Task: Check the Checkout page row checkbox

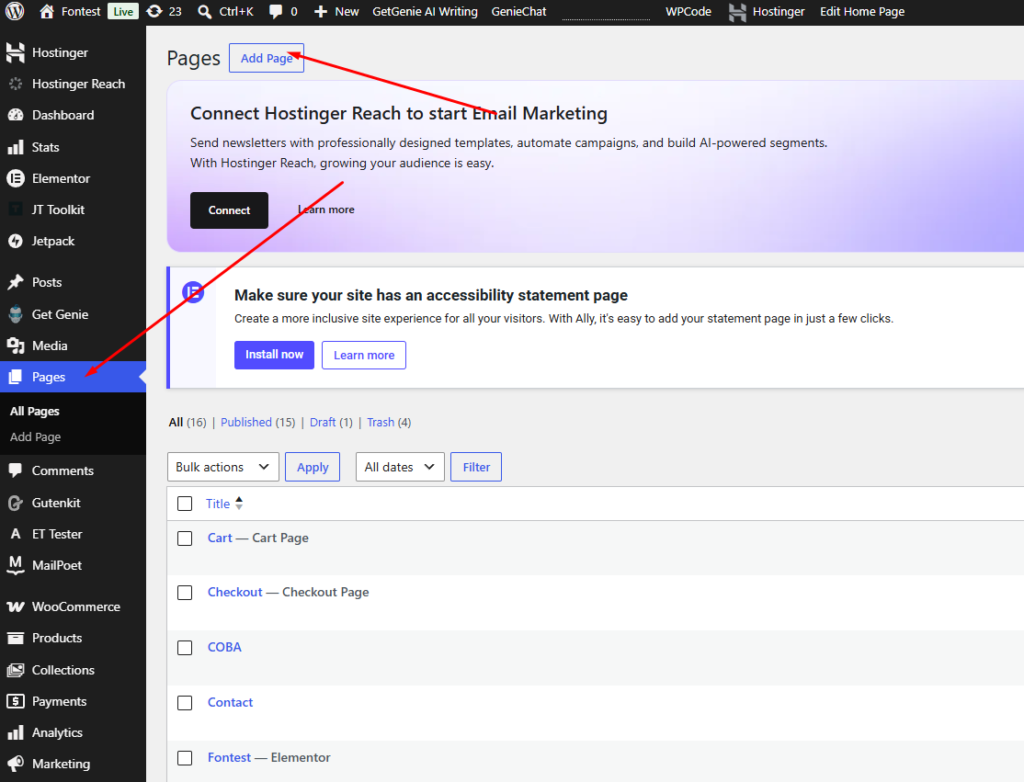Action: [x=185, y=593]
